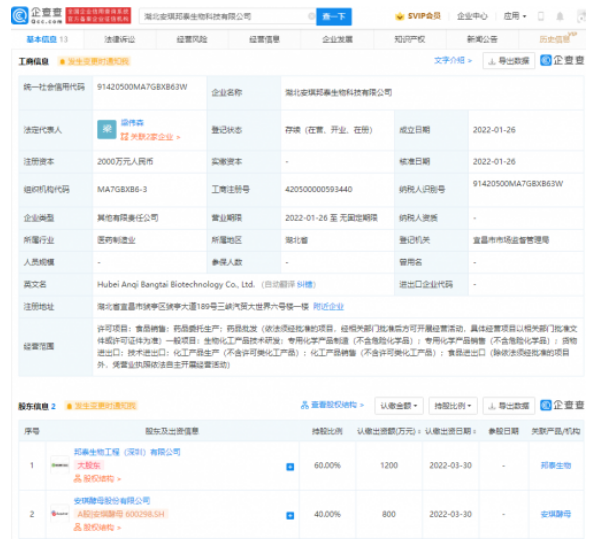The height and width of the screenshot is (541, 598).
Task: Switch to the 经营风险 tab
Action: tap(192, 39)
